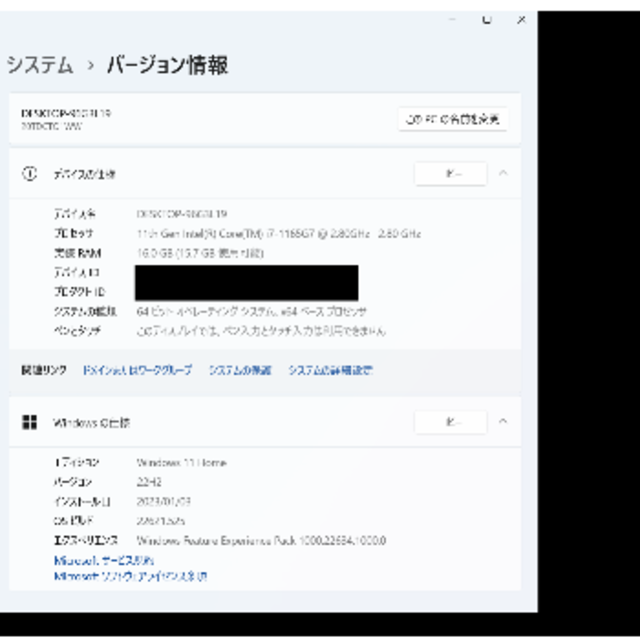Click the バージョン情報 page heading

click(167, 65)
